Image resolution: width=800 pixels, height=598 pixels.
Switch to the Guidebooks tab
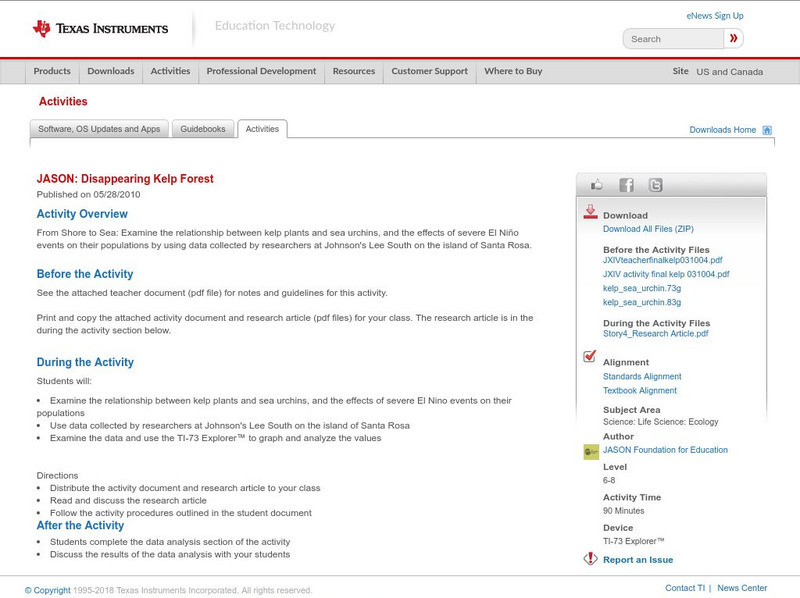203,129
